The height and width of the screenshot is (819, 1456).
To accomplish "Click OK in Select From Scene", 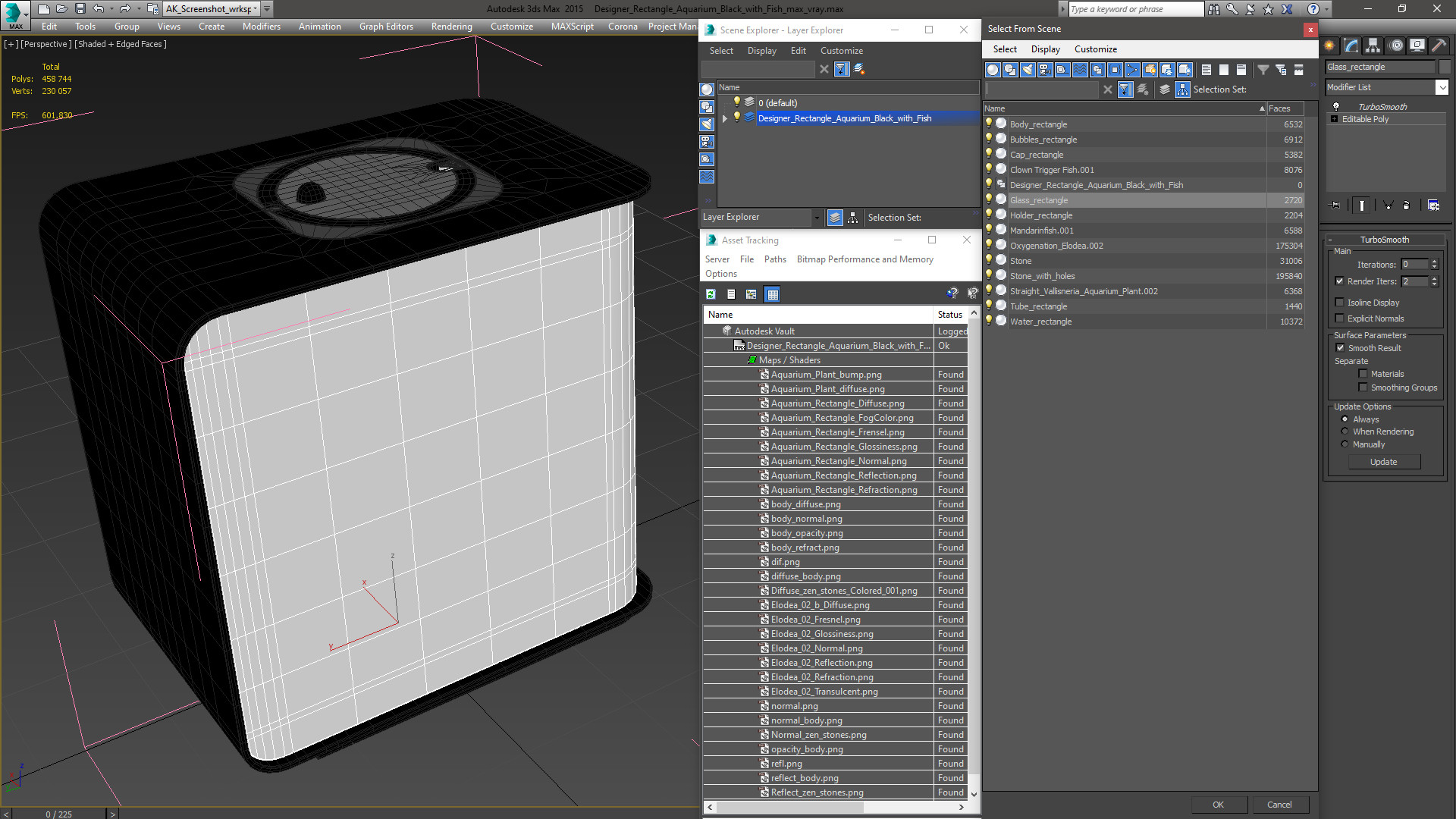I will [1218, 805].
